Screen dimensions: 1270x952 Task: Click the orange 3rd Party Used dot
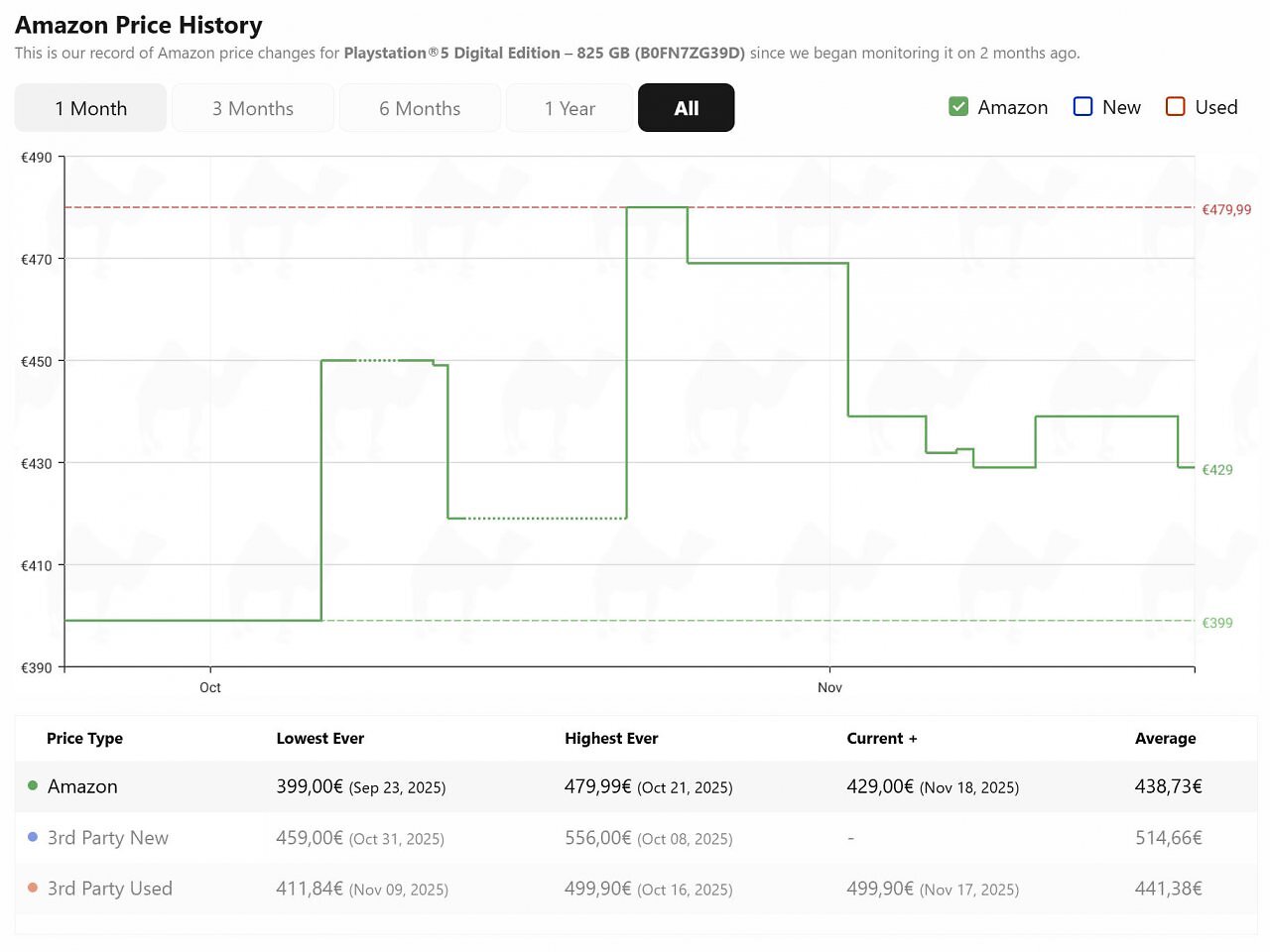(33, 888)
